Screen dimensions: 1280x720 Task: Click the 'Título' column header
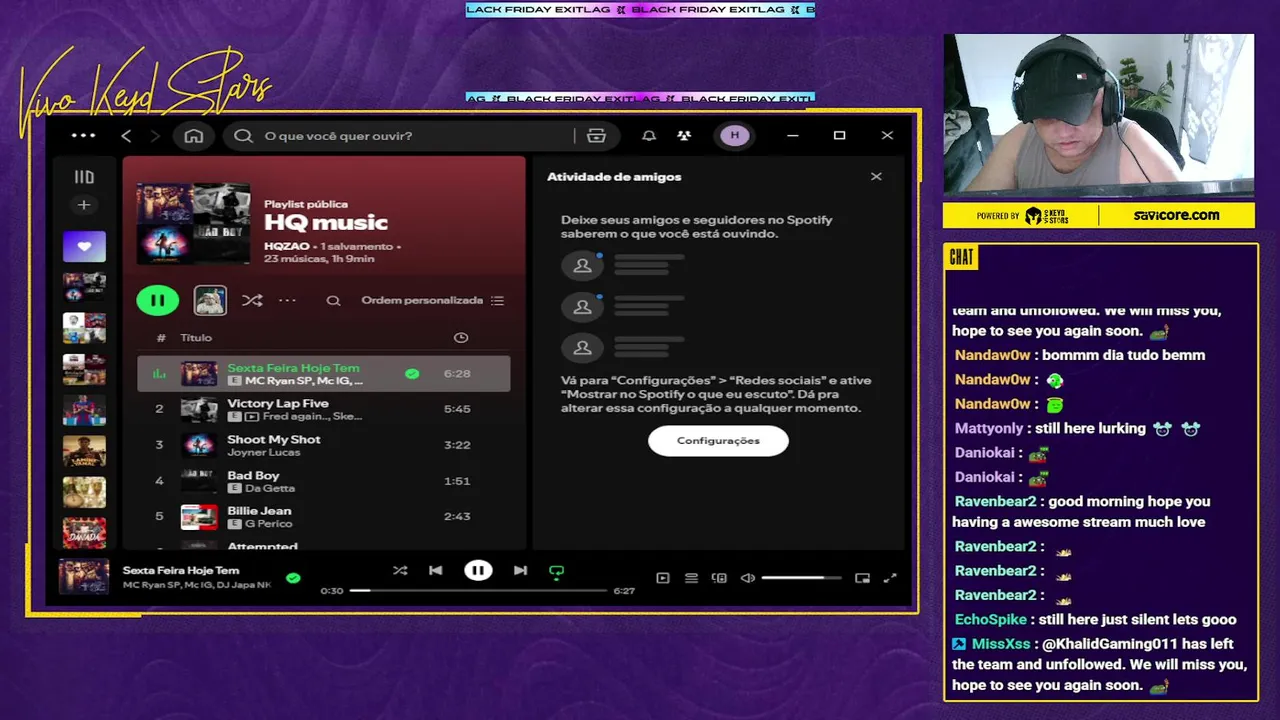pyautogui.click(x=196, y=338)
